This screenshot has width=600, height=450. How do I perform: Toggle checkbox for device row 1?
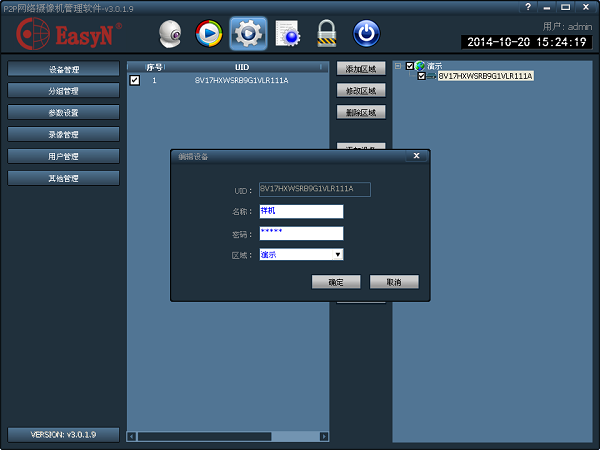(135, 80)
